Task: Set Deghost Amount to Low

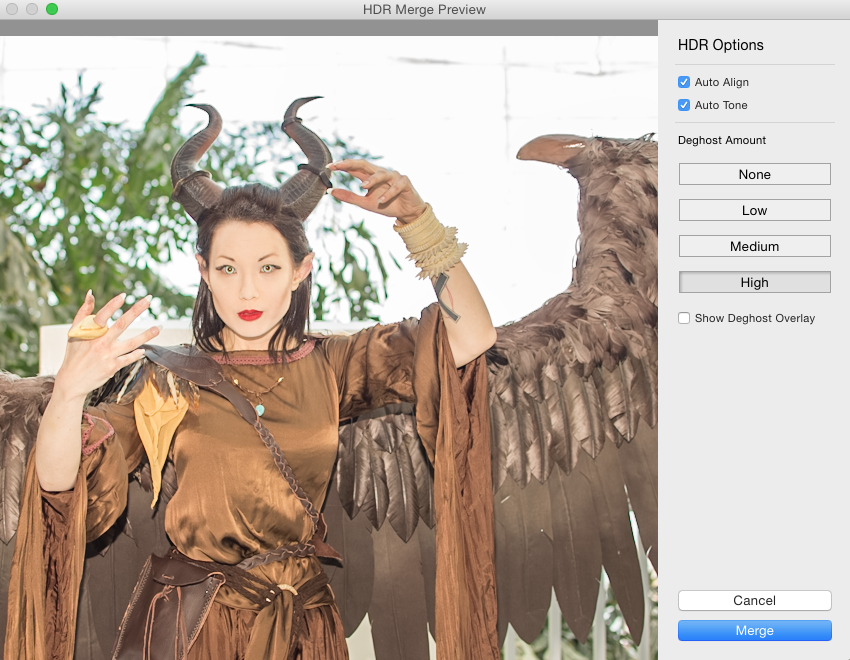Action: (x=755, y=210)
